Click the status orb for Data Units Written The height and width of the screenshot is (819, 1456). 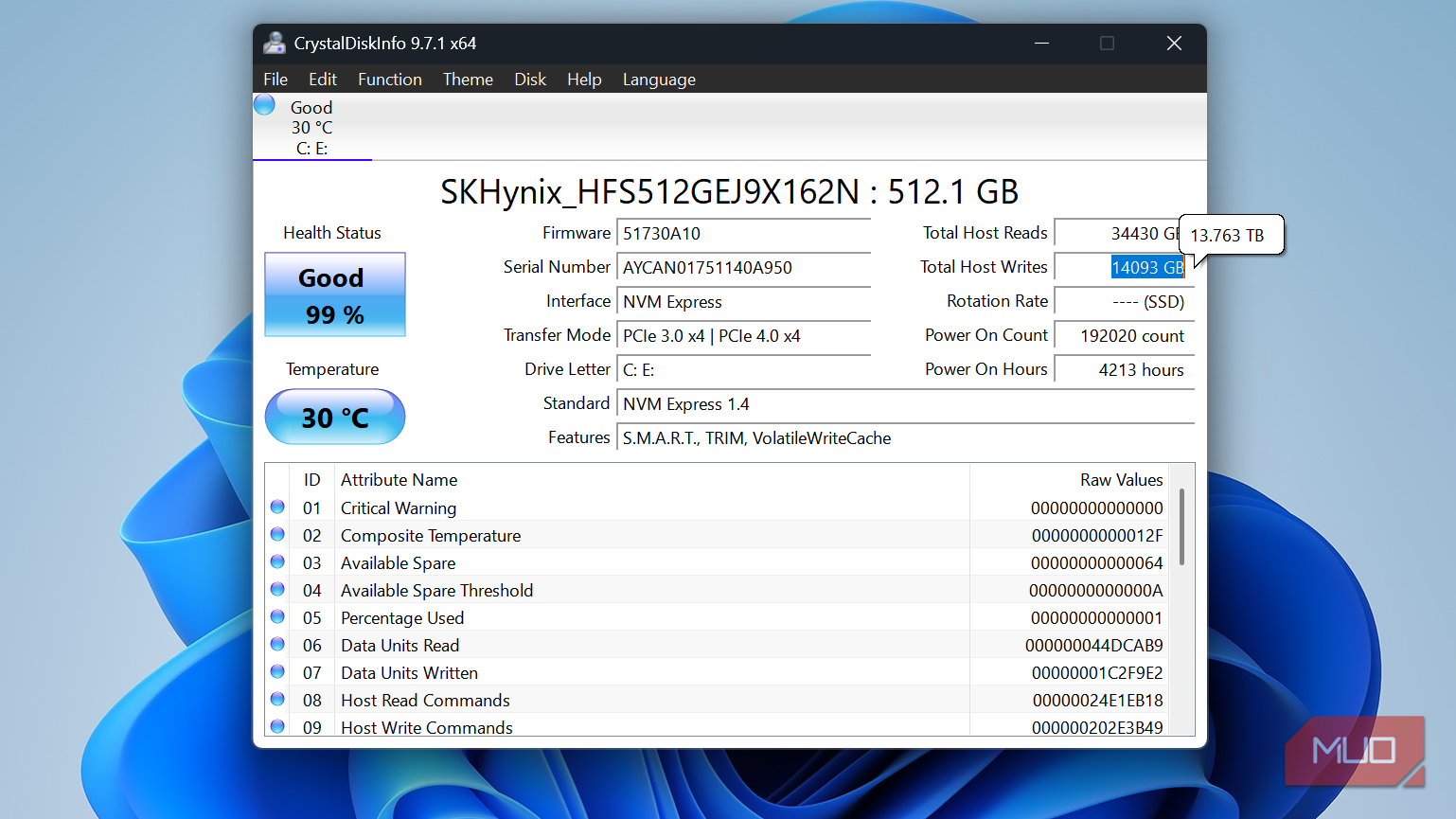[277, 671]
